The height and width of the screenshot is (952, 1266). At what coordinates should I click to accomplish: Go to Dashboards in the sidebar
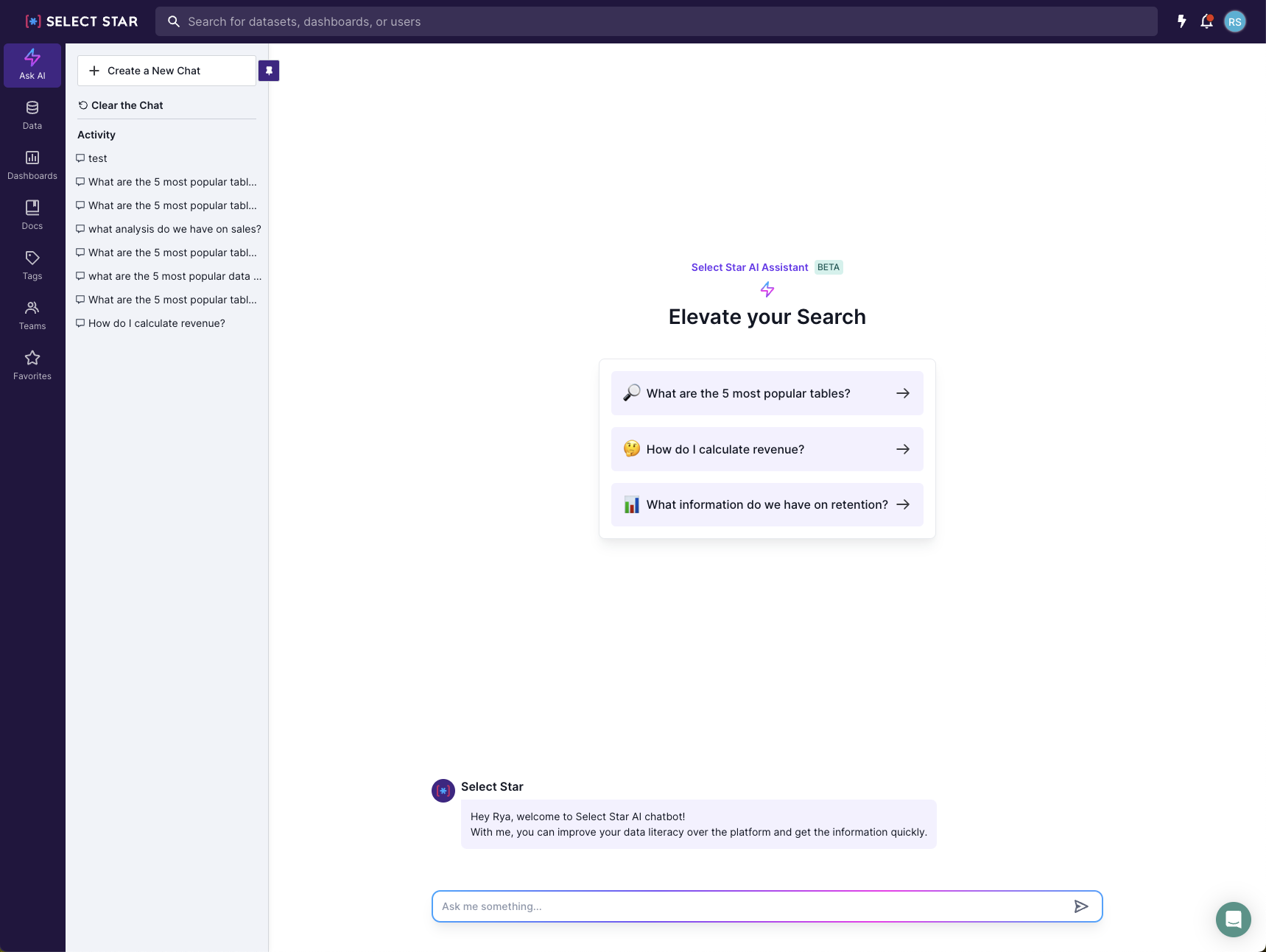[32, 166]
